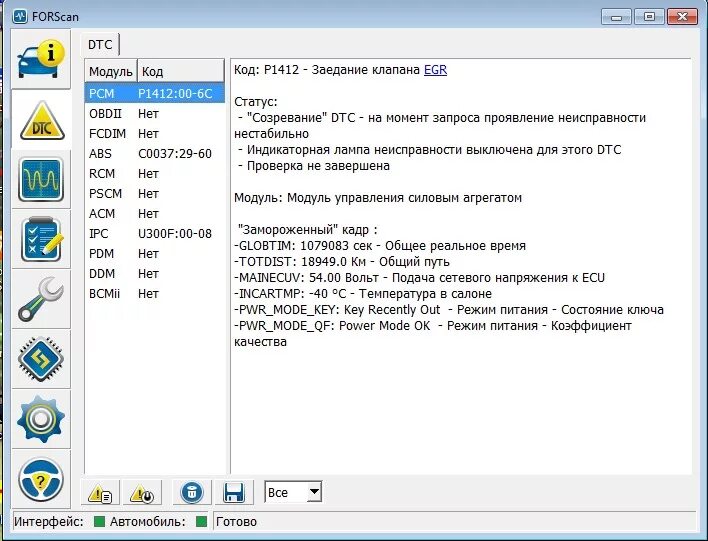Minimize the FORScan window
The width and height of the screenshot is (708, 541).
pos(616,17)
